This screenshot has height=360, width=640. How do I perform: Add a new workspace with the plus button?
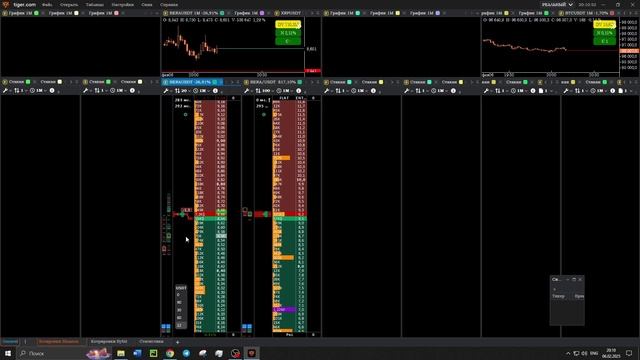[x=177, y=342]
